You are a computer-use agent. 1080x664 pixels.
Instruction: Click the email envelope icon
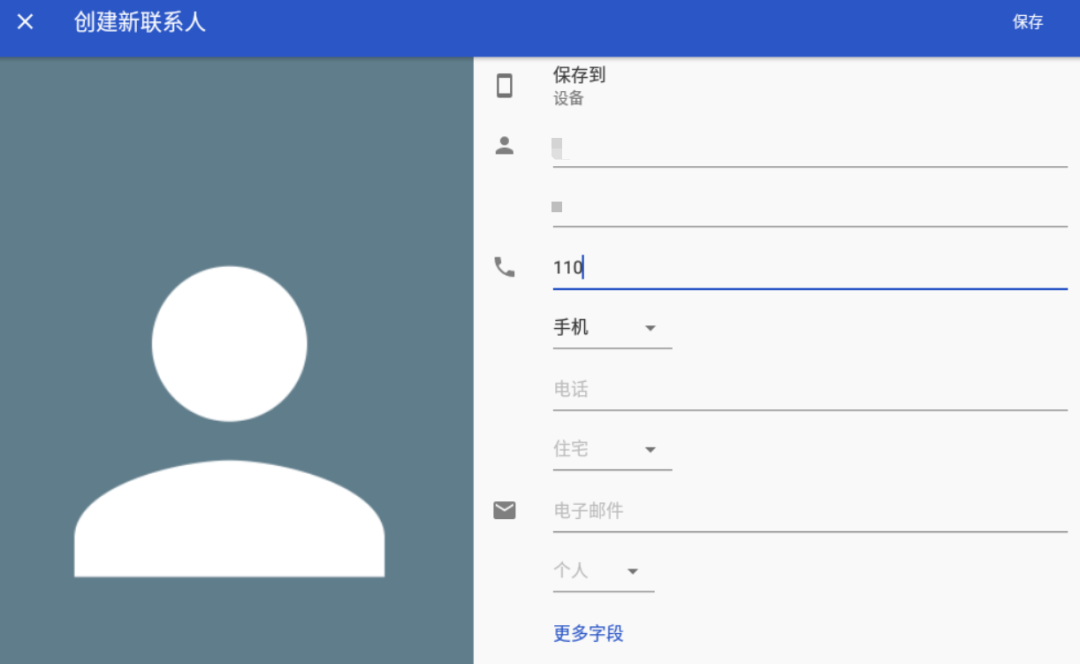pyautogui.click(x=504, y=511)
